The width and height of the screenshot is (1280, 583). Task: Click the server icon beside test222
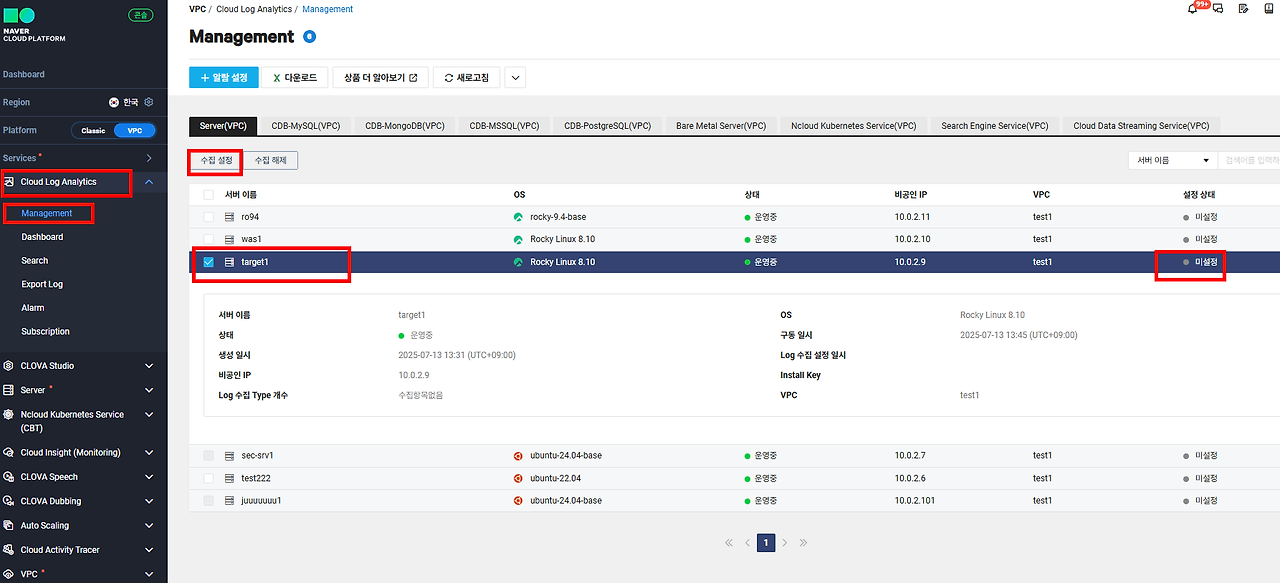[x=230, y=478]
